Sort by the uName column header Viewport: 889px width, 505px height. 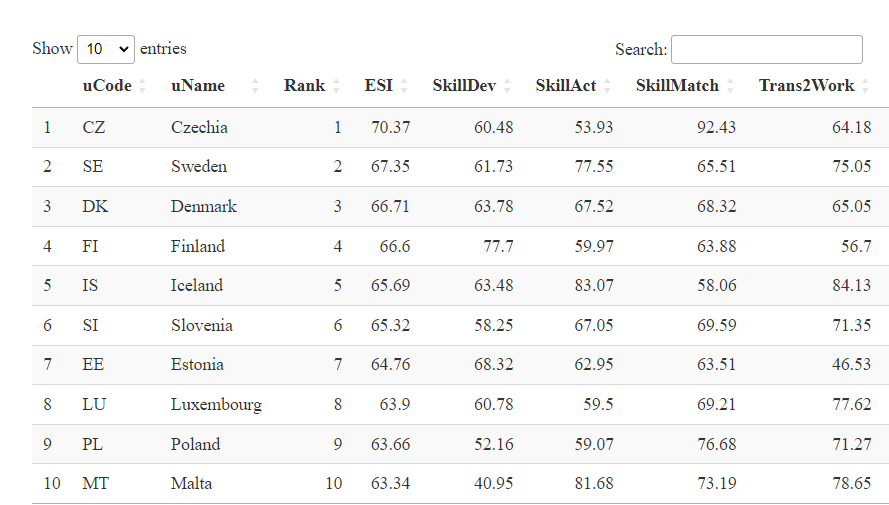tap(198, 86)
